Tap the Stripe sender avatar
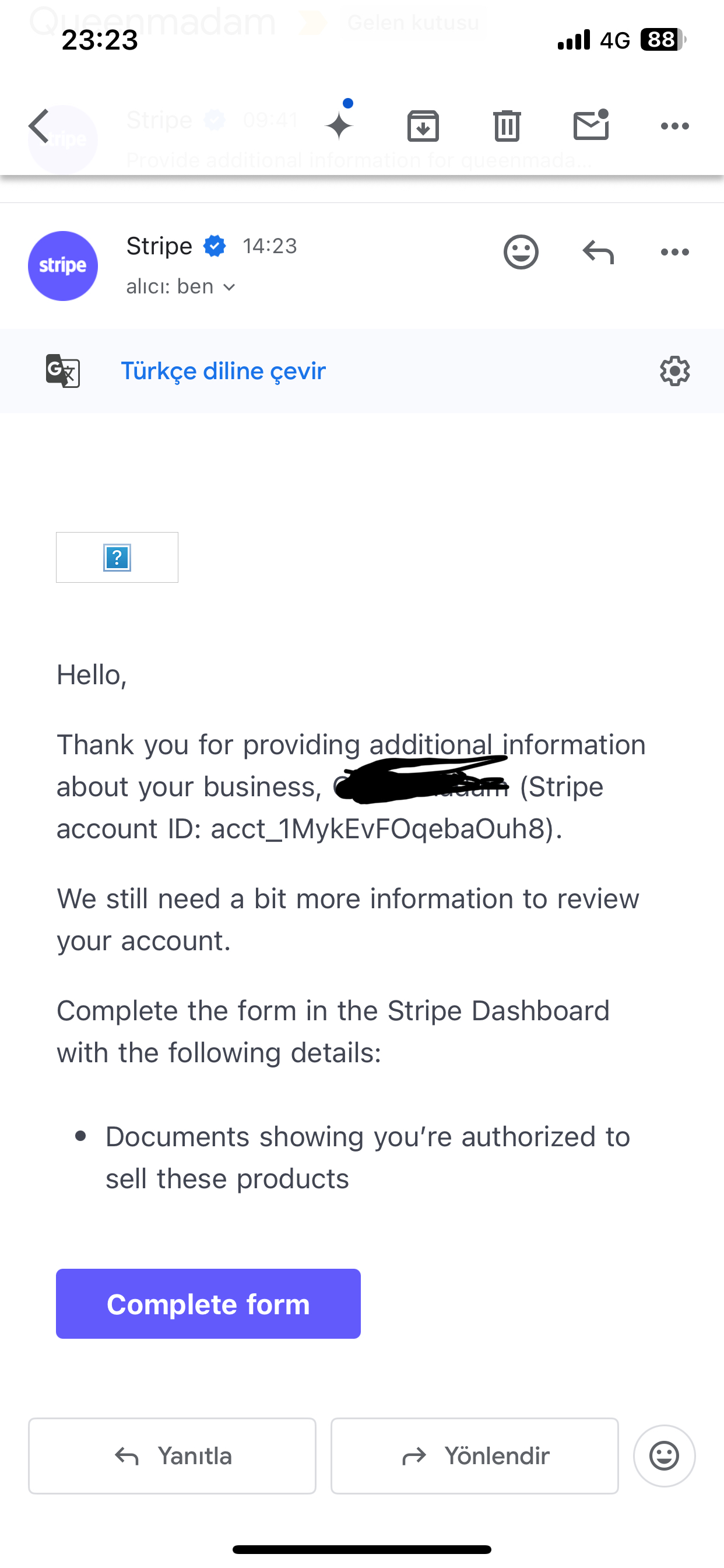 tap(63, 266)
